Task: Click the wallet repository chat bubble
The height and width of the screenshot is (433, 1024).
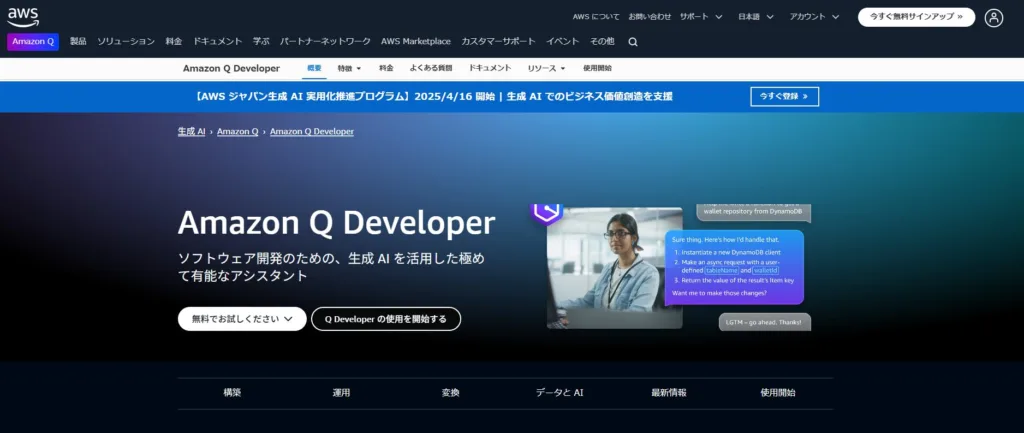Action: coord(754,213)
